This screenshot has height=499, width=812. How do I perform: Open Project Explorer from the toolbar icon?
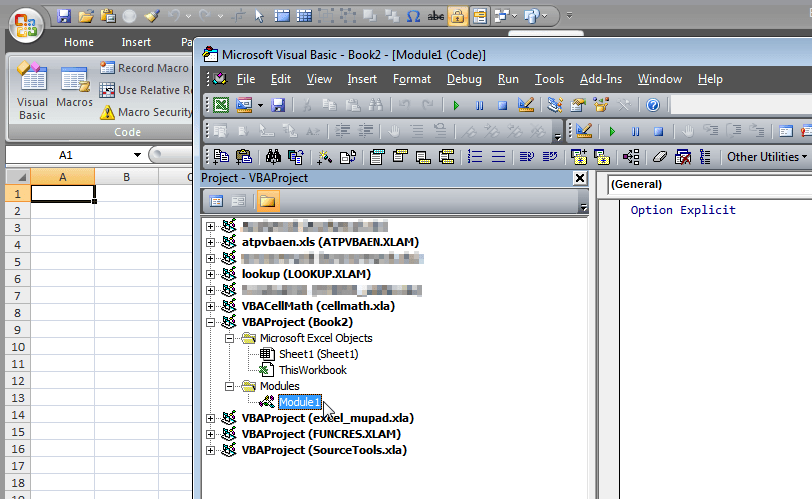555,105
